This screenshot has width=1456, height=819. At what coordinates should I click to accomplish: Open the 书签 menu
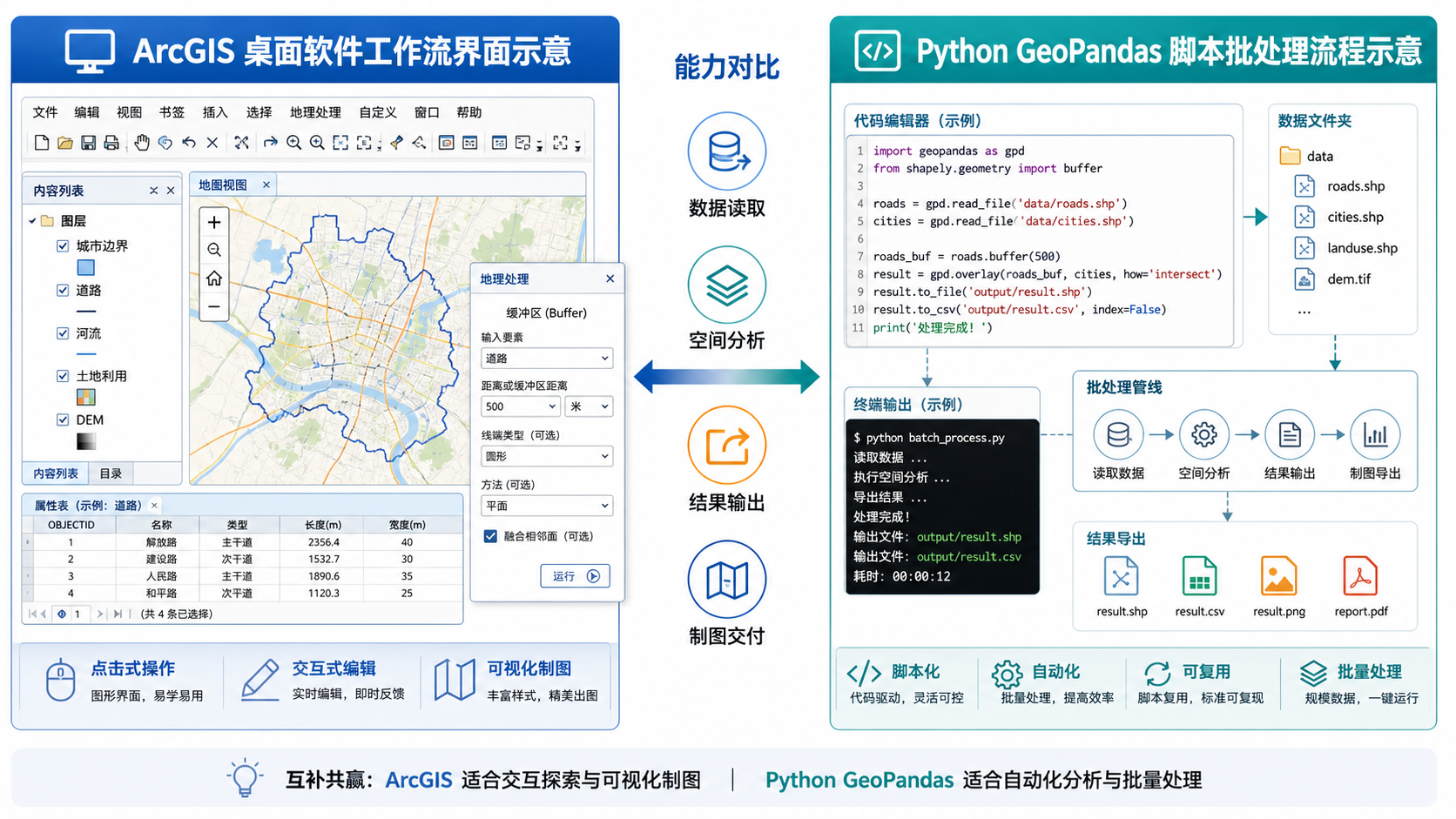pyautogui.click(x=172, y=112)
